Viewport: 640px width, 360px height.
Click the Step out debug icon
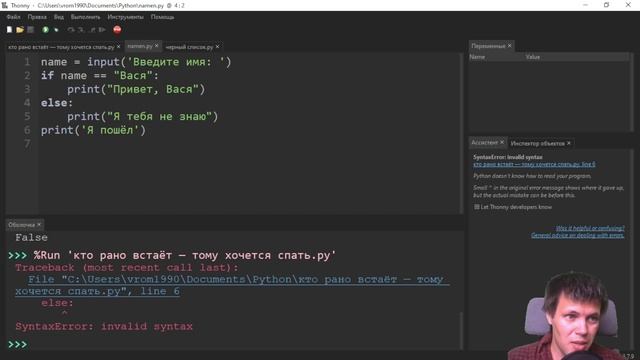[92, 30]
